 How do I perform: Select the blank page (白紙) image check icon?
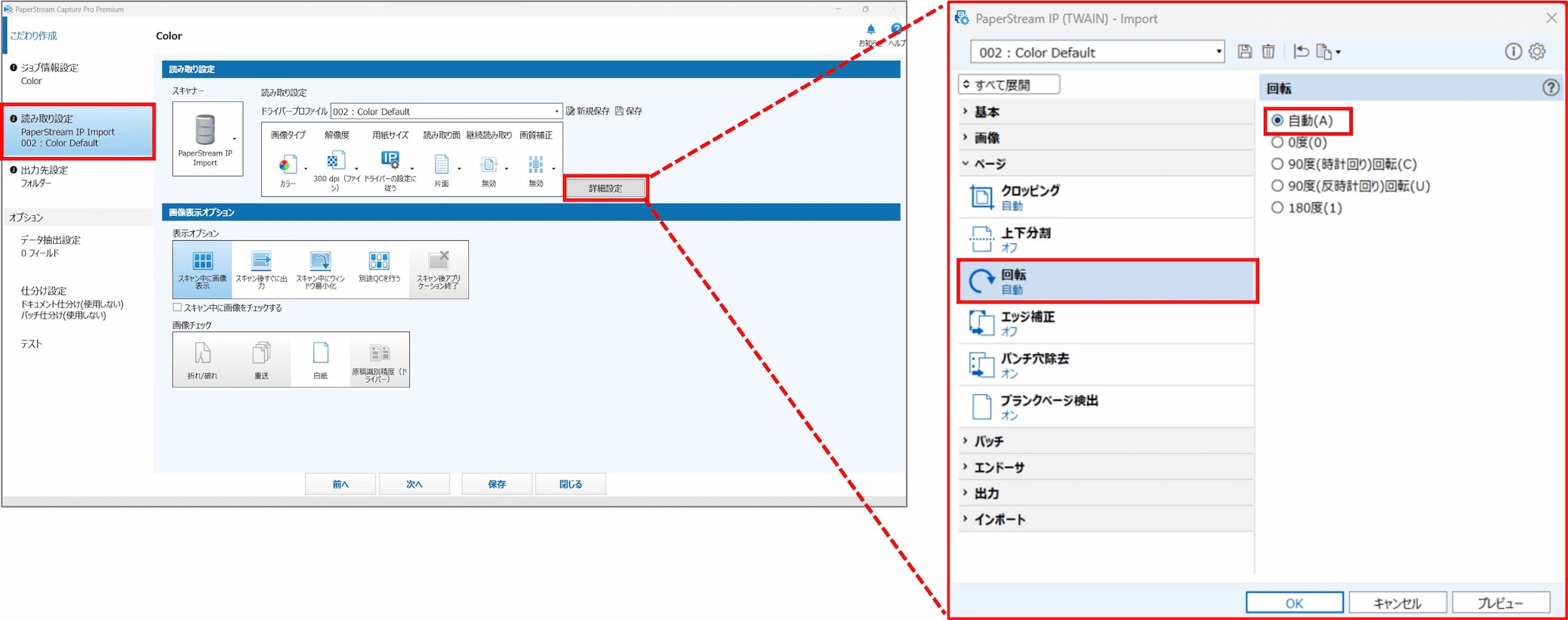[x=320, y=359]
